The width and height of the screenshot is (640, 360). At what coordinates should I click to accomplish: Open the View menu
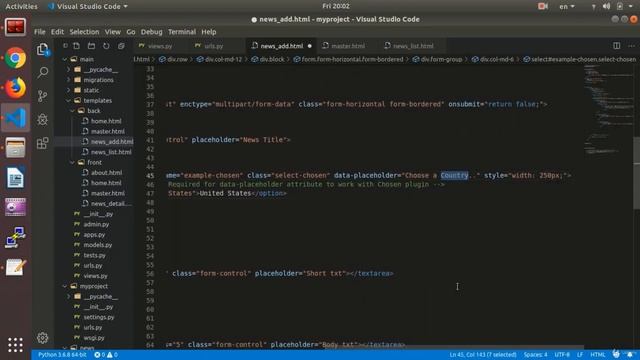pos(112,32)
